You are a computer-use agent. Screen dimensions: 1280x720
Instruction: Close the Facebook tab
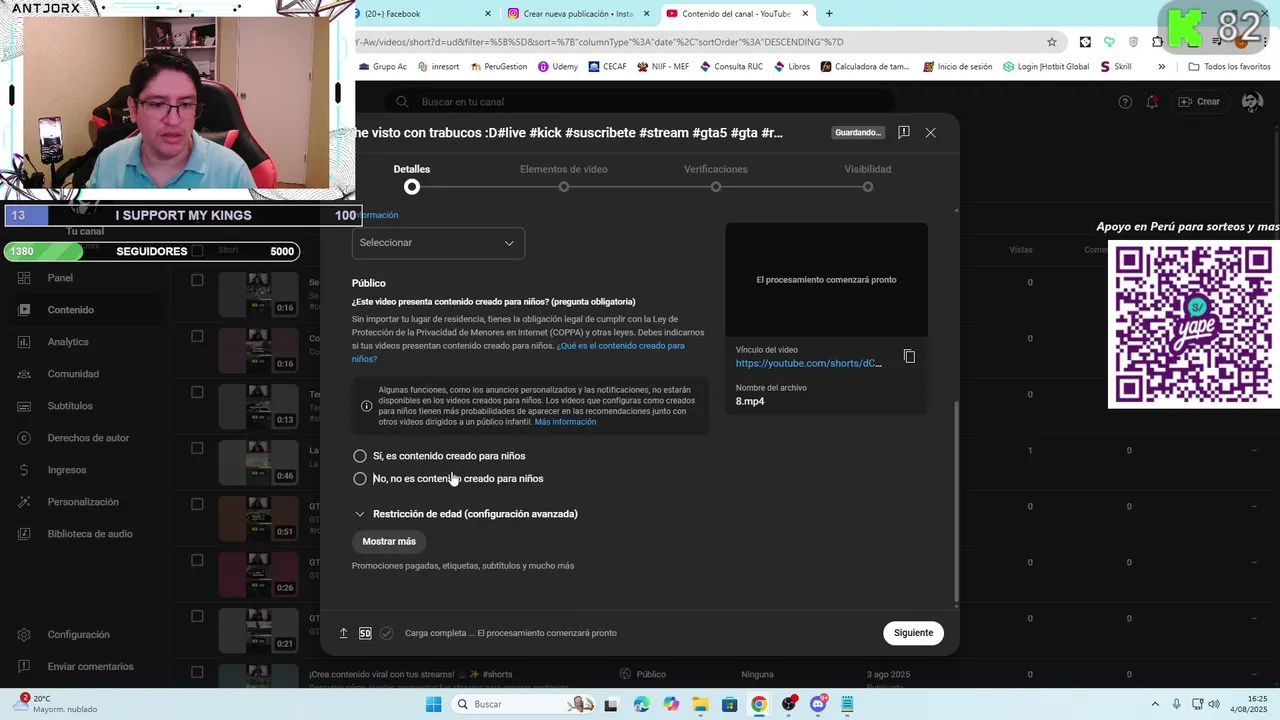[488, 14]
